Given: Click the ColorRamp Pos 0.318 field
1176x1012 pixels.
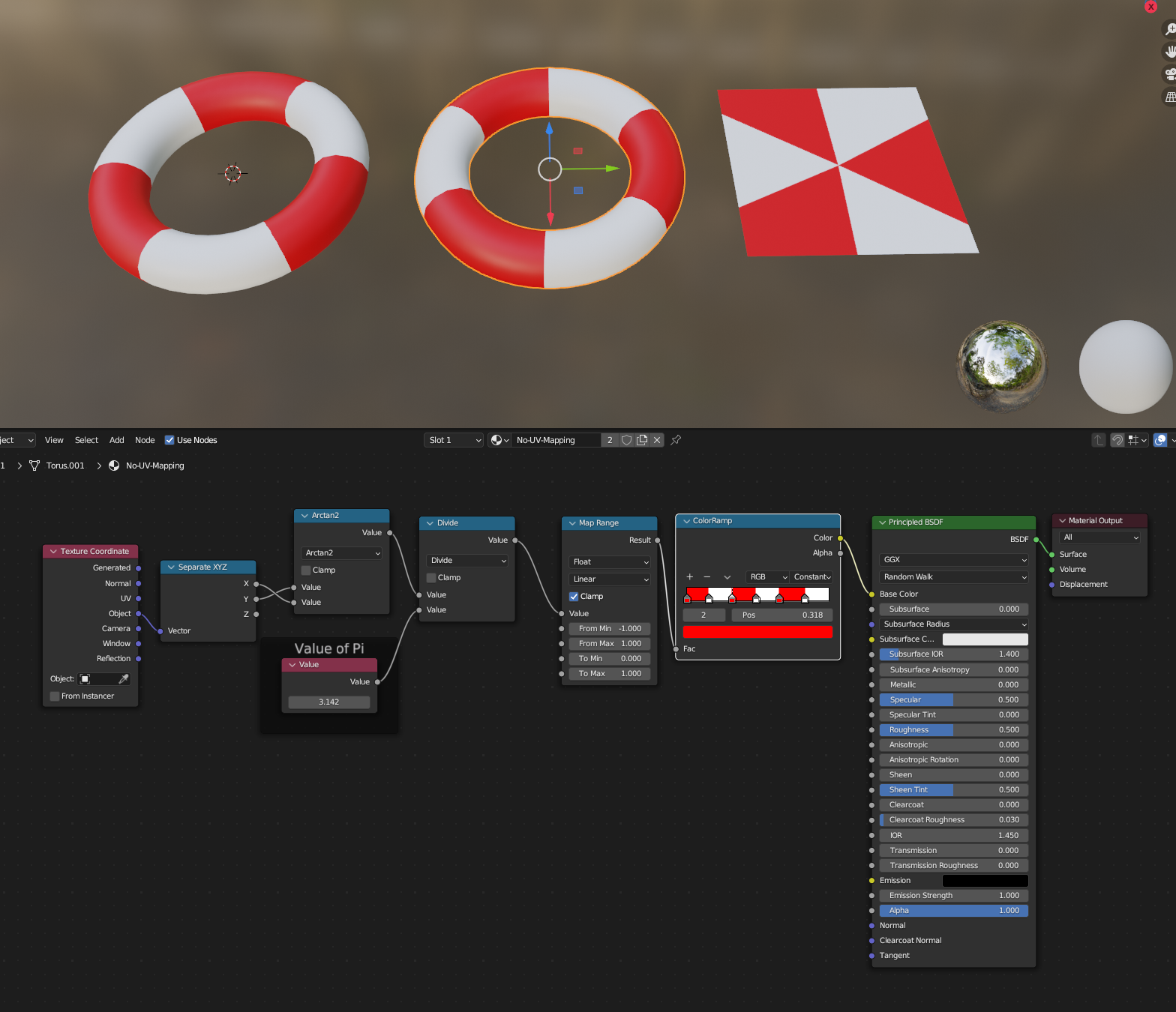Looking at the screenshot, I should tap(782, 615).
